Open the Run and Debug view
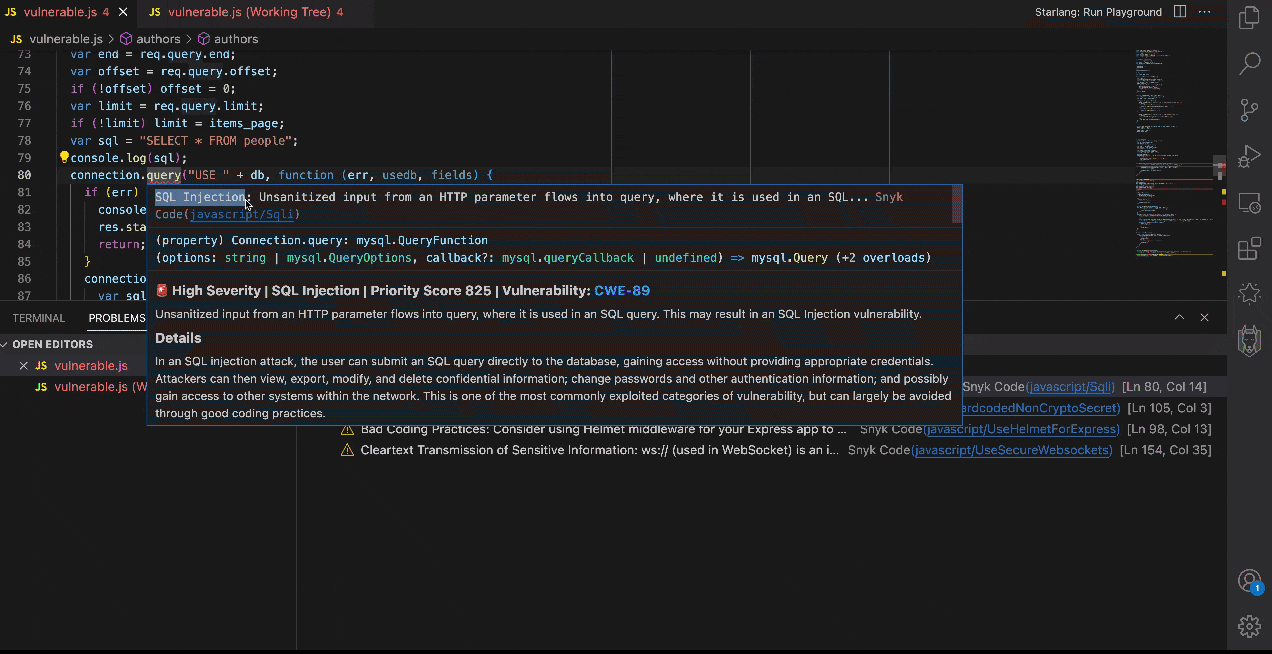This screenshot has height=654, width=1272. 1249,156
